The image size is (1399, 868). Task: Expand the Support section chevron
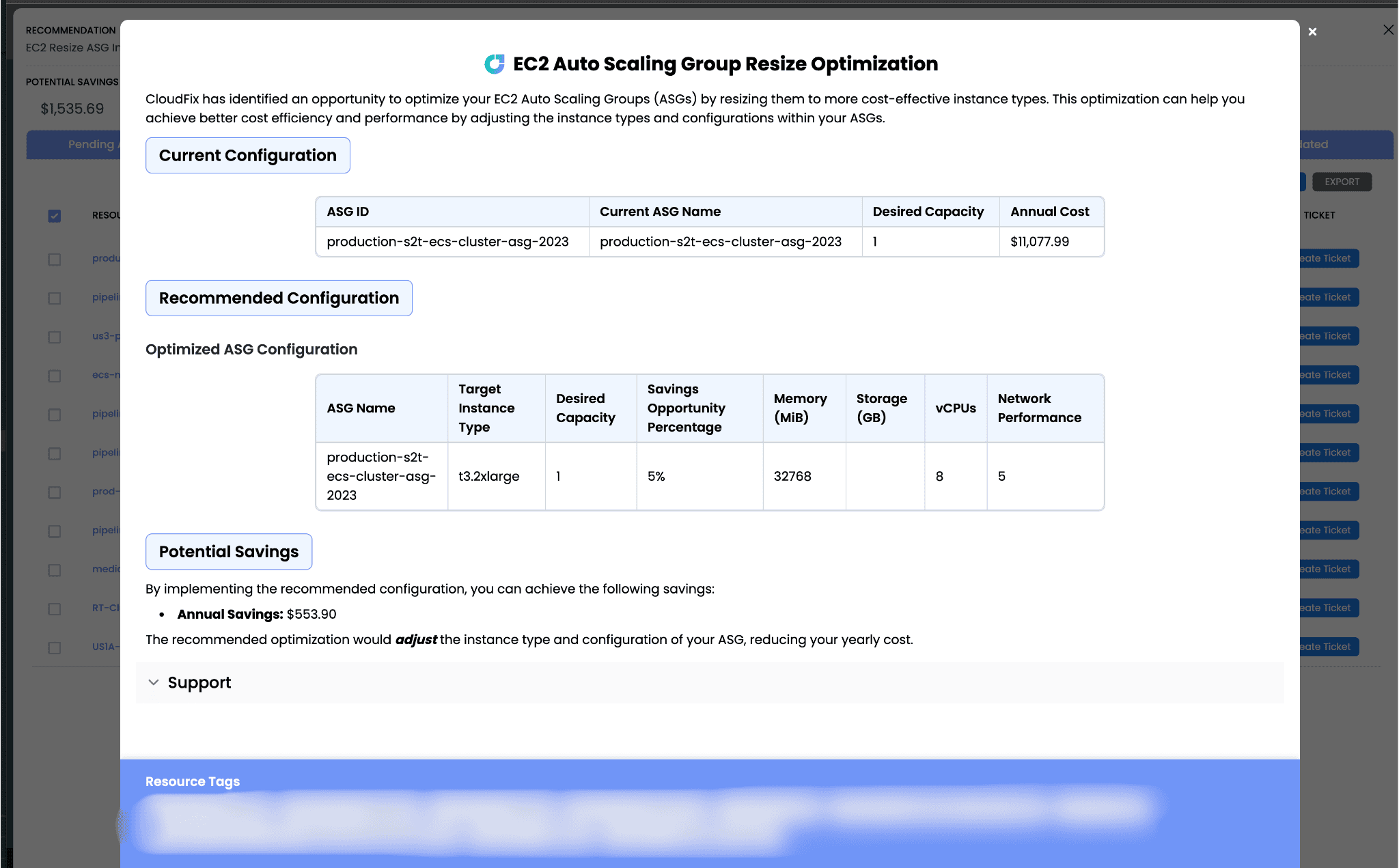154,682
